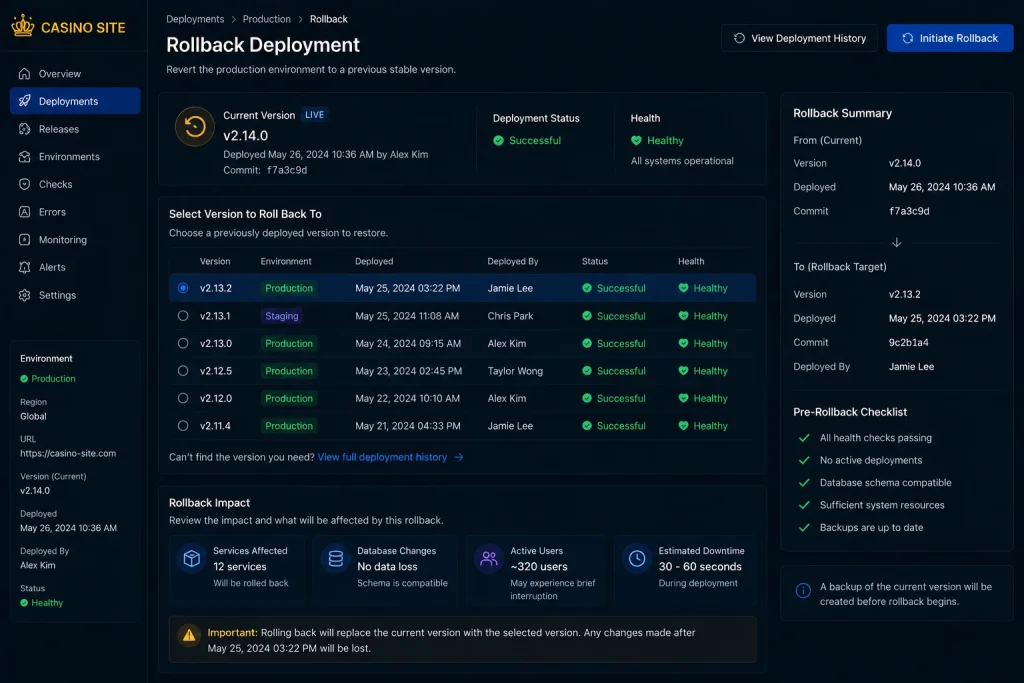
Task: Click the Estimated Downtime clock icon
Action: point(637,559)
